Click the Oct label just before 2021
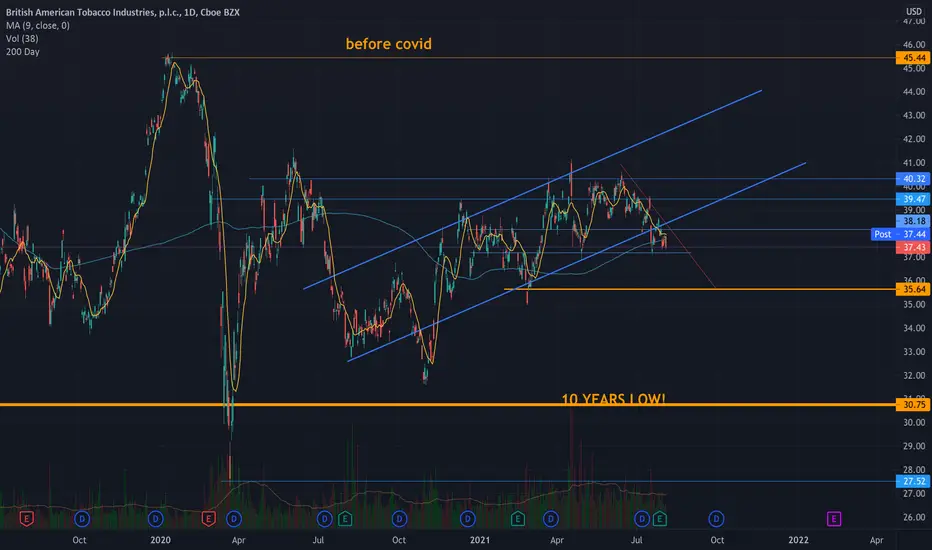The image size is (932, 550). 399,540
